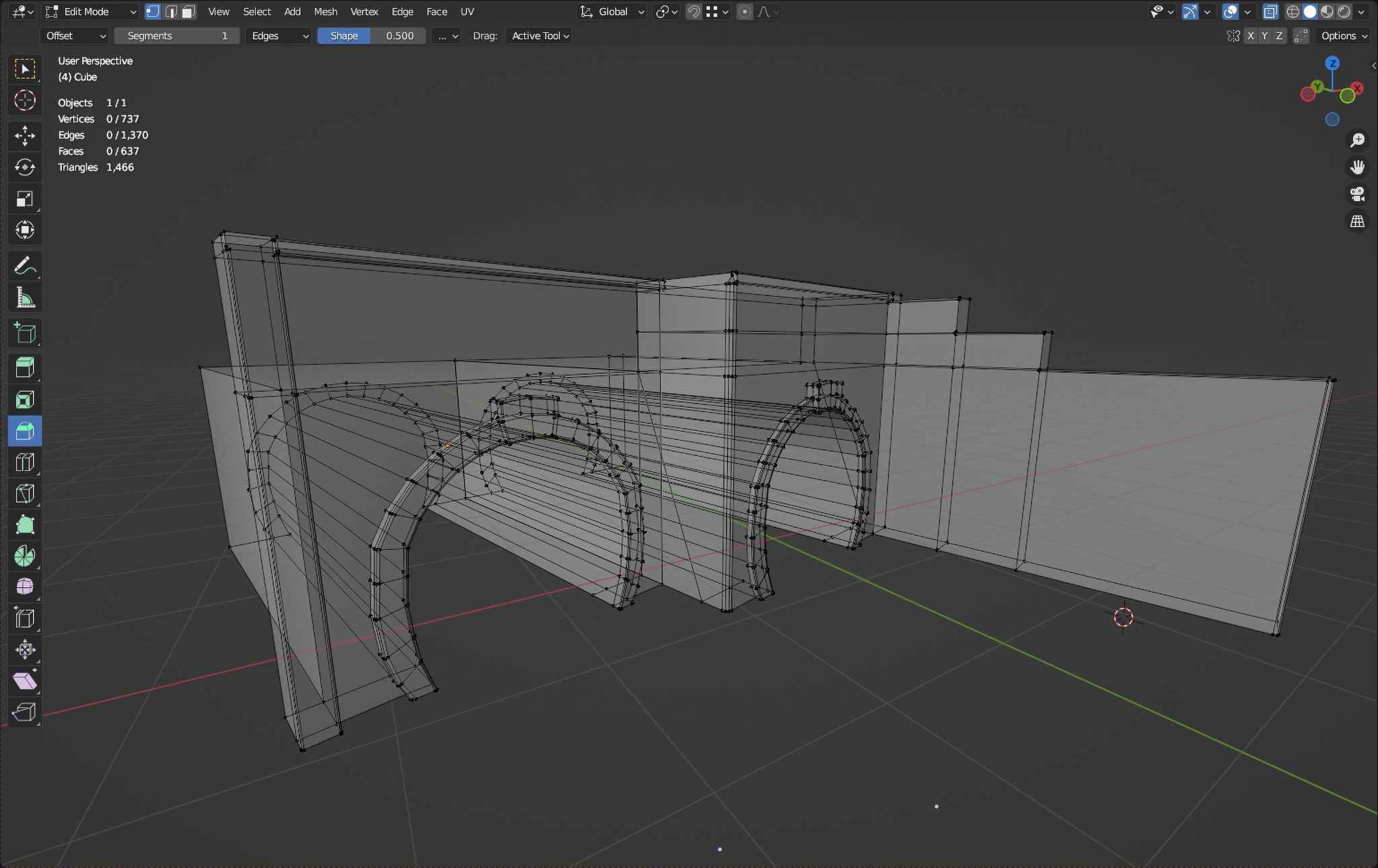Viewport: 1378px width, 868px height.
Task: Pick the Inset Faces tool
Action: tap(25, 400)
